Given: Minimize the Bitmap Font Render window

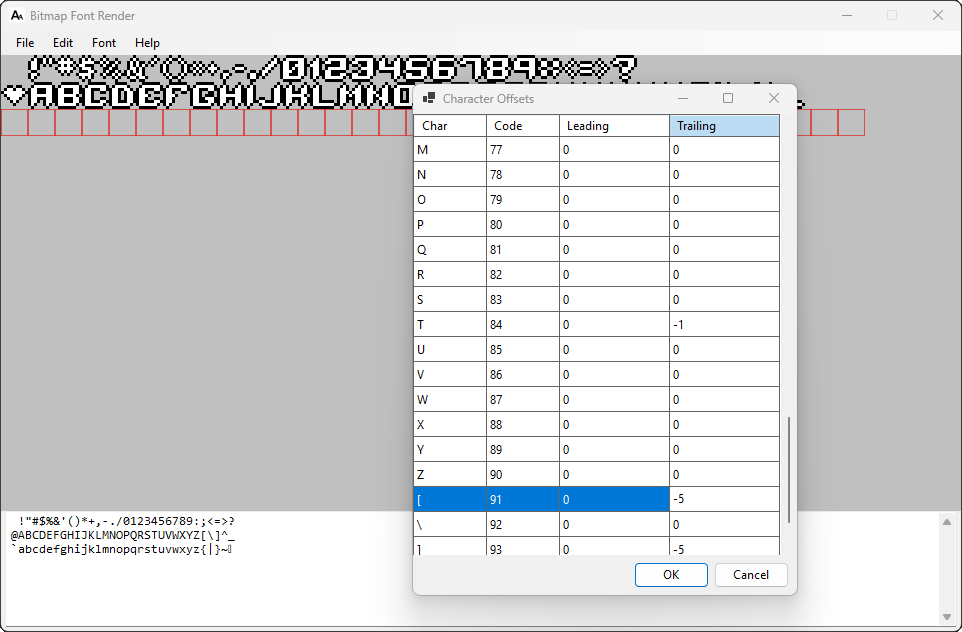Looking at the screenshot, I should point(847,15).
